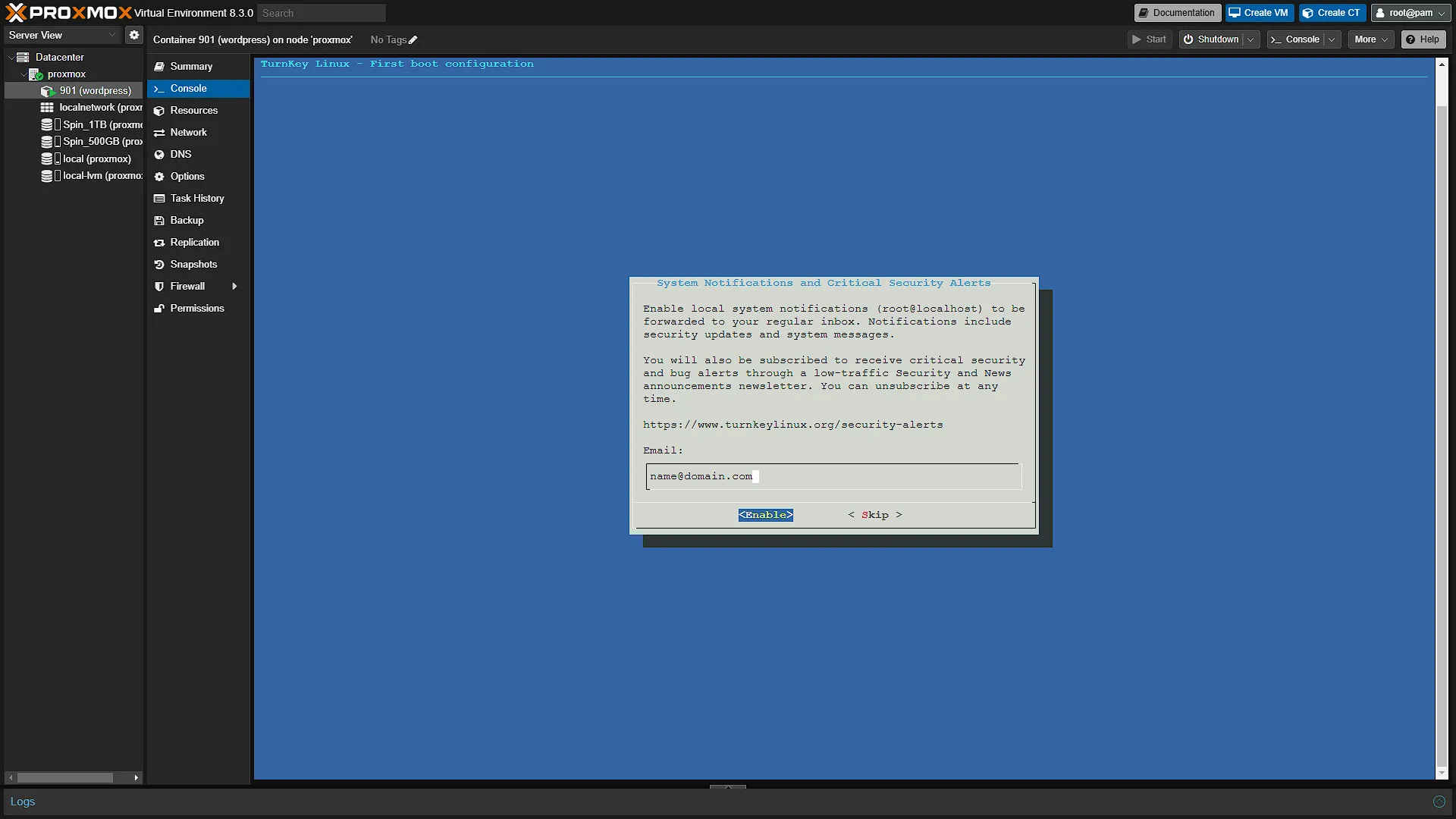Click the pencil icon to edit tags
Image resolution: width=1456 pixels, height=819 pixels.
(x=413, y=40)
